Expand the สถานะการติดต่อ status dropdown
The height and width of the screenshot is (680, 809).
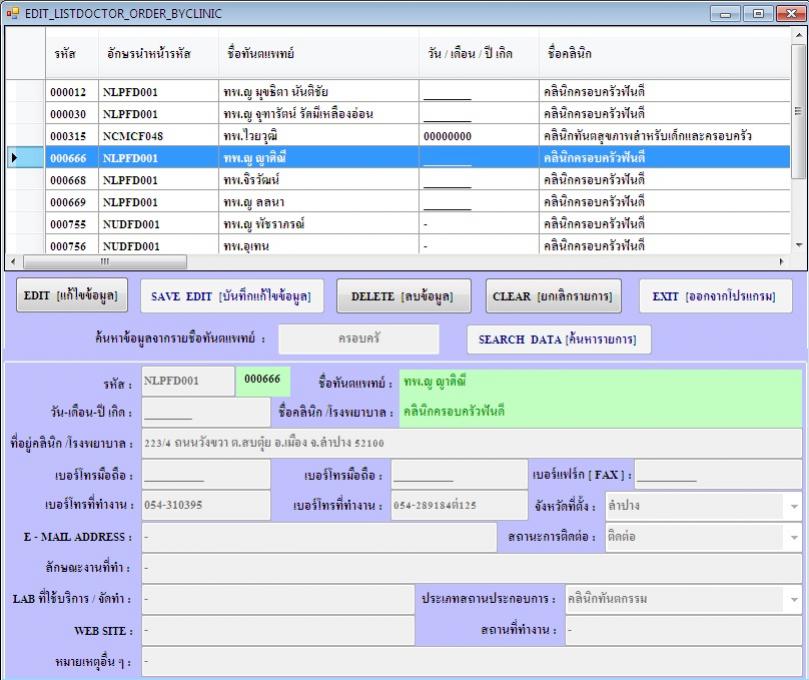coord(794,538)
